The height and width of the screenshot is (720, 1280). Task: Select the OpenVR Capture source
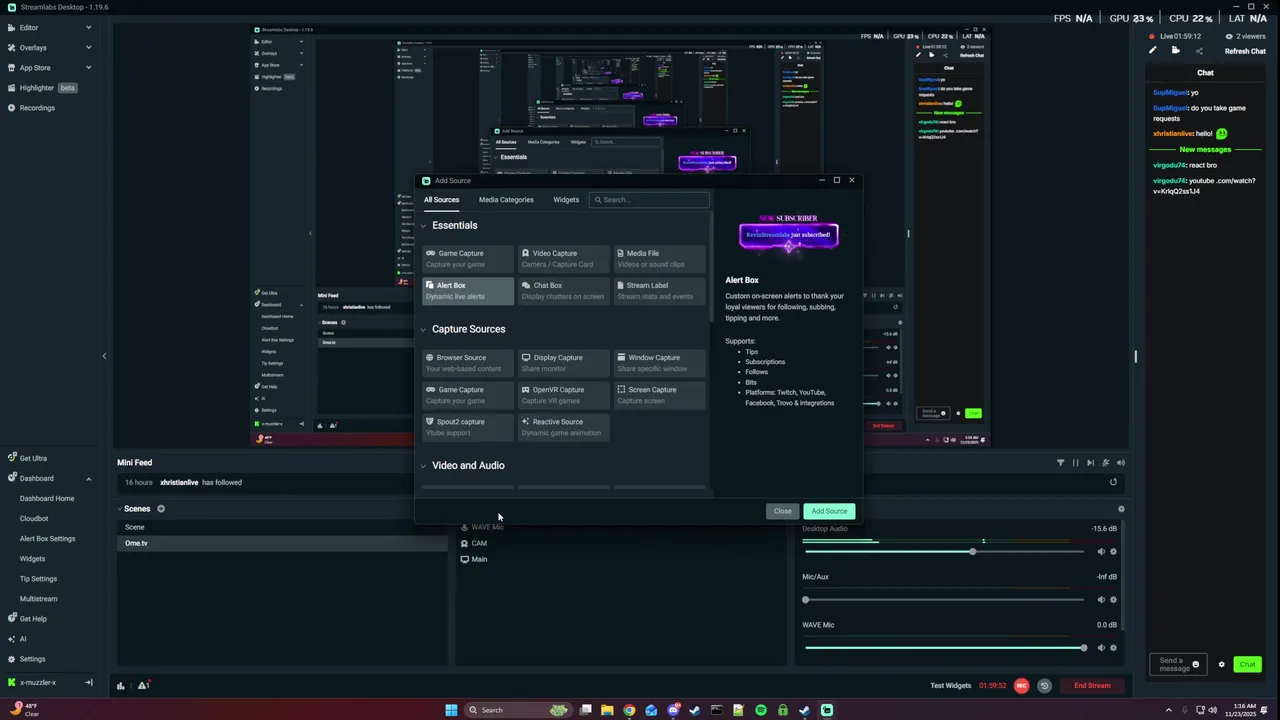pyautogui.click(x=563, y=394)
